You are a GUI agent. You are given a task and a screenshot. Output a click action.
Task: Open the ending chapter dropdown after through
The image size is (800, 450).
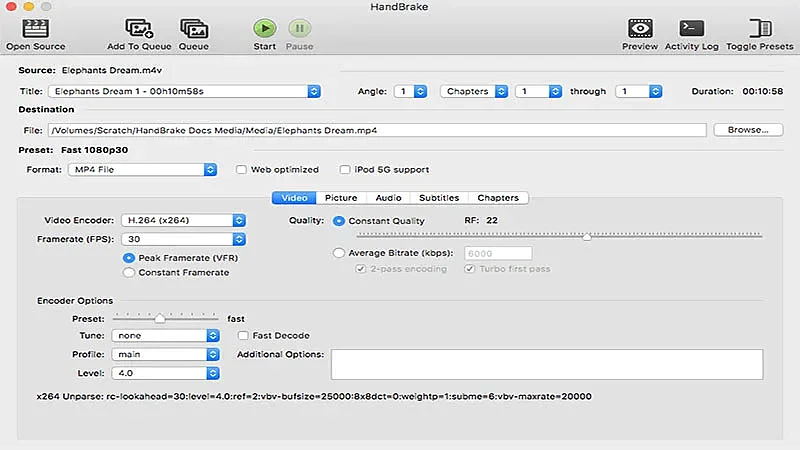[639, 91]
